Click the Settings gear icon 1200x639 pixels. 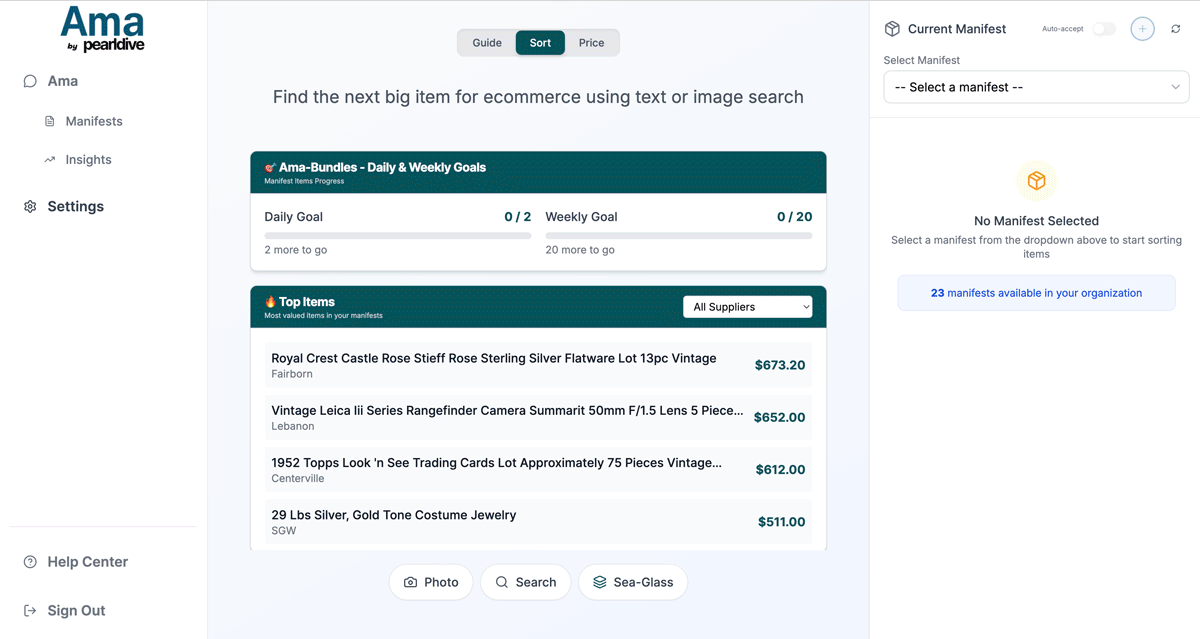coord(30,206)
